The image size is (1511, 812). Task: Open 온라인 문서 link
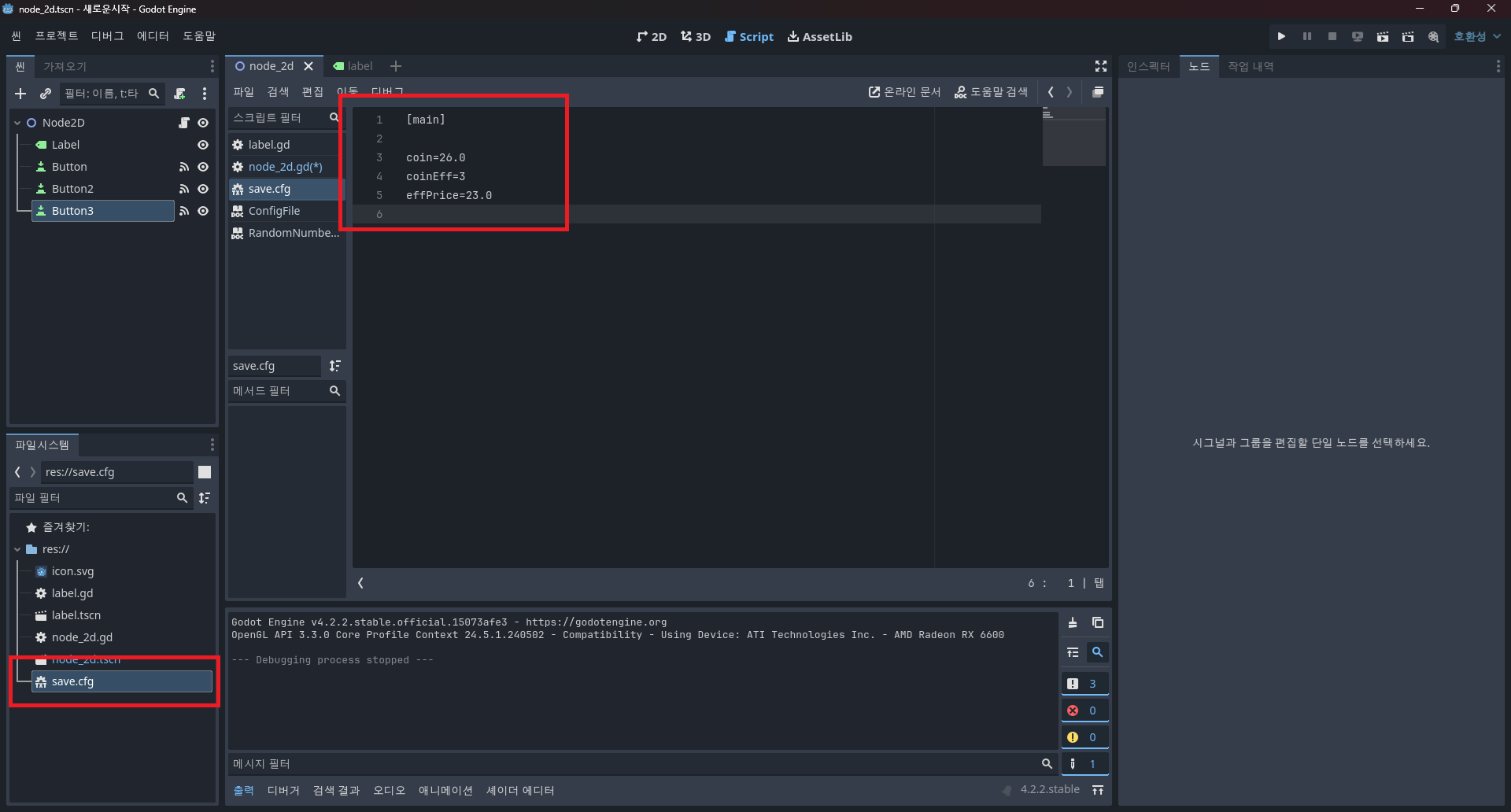904,92
